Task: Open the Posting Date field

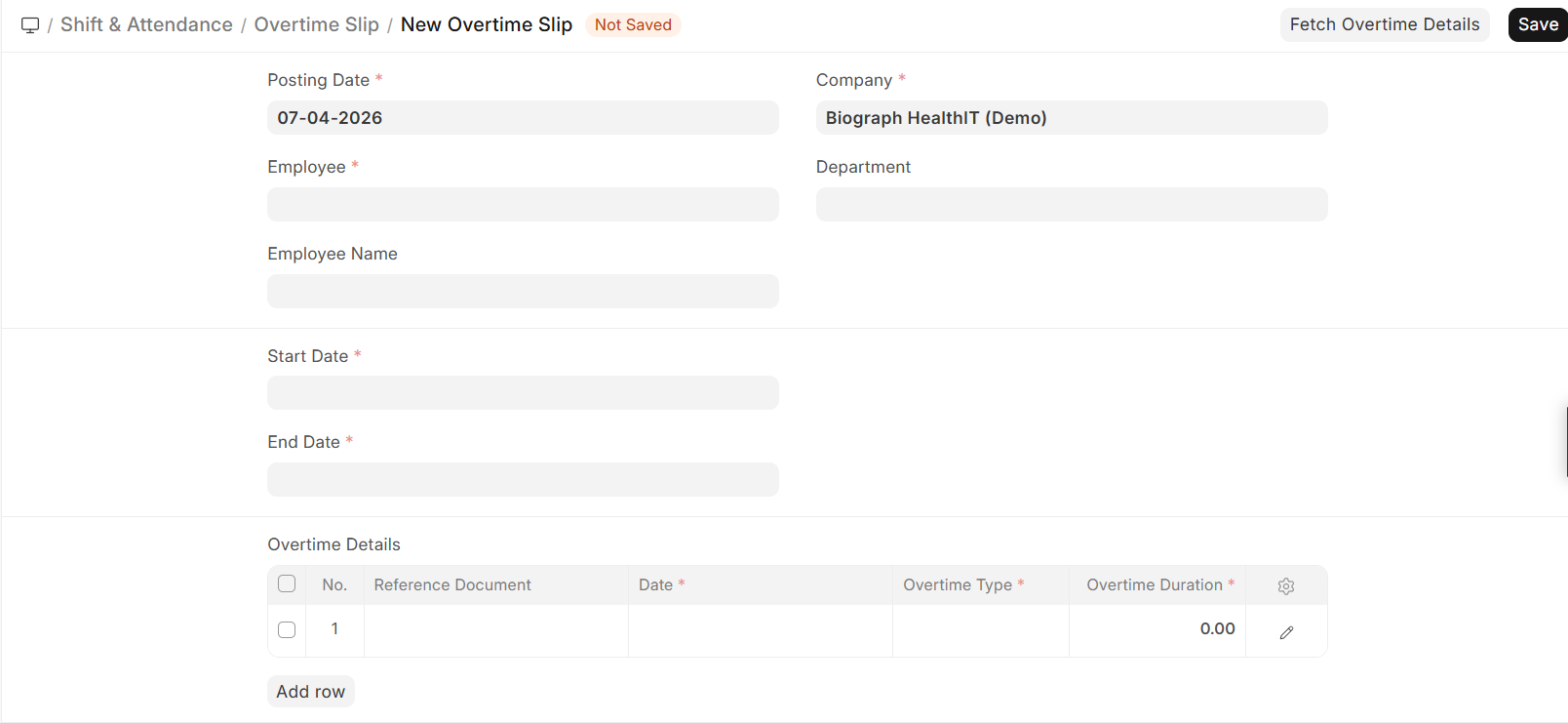Action: pos(523,117)
